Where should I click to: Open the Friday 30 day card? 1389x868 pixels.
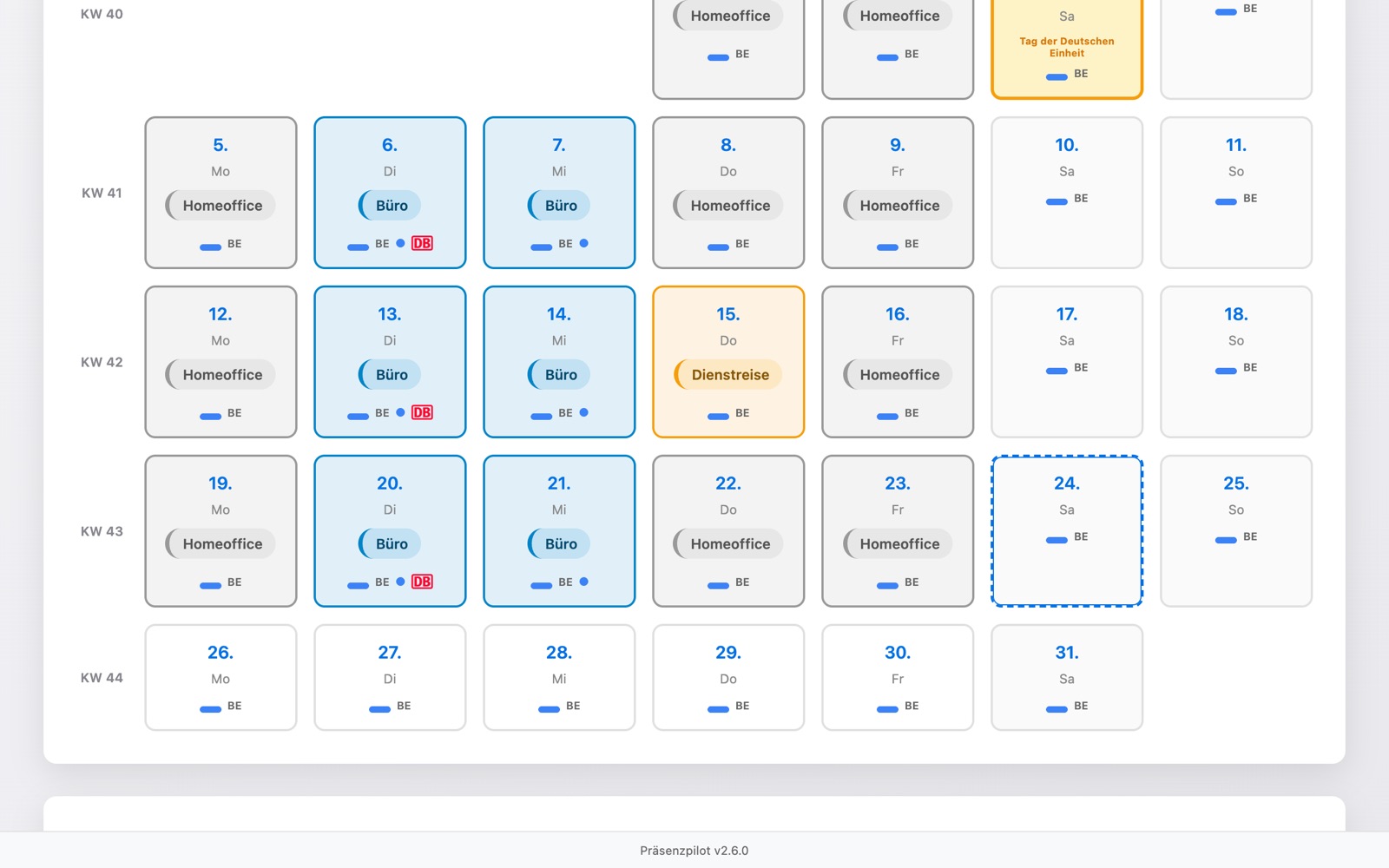898,678
